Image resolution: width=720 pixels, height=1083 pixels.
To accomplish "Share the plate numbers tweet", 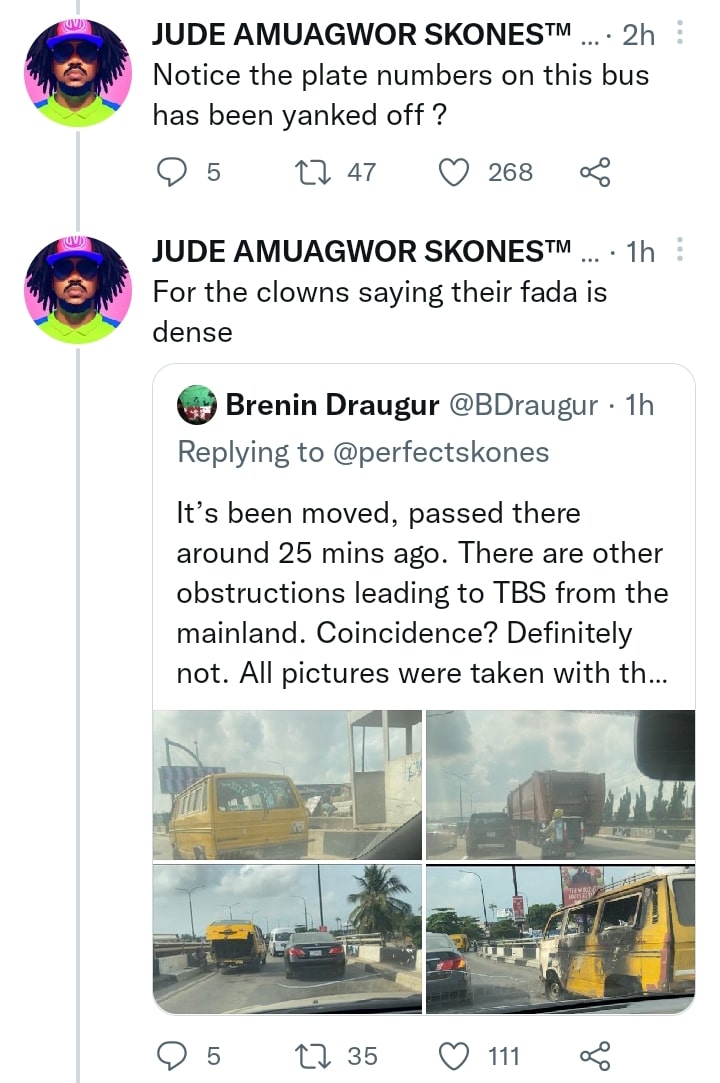I will point(594,172).
